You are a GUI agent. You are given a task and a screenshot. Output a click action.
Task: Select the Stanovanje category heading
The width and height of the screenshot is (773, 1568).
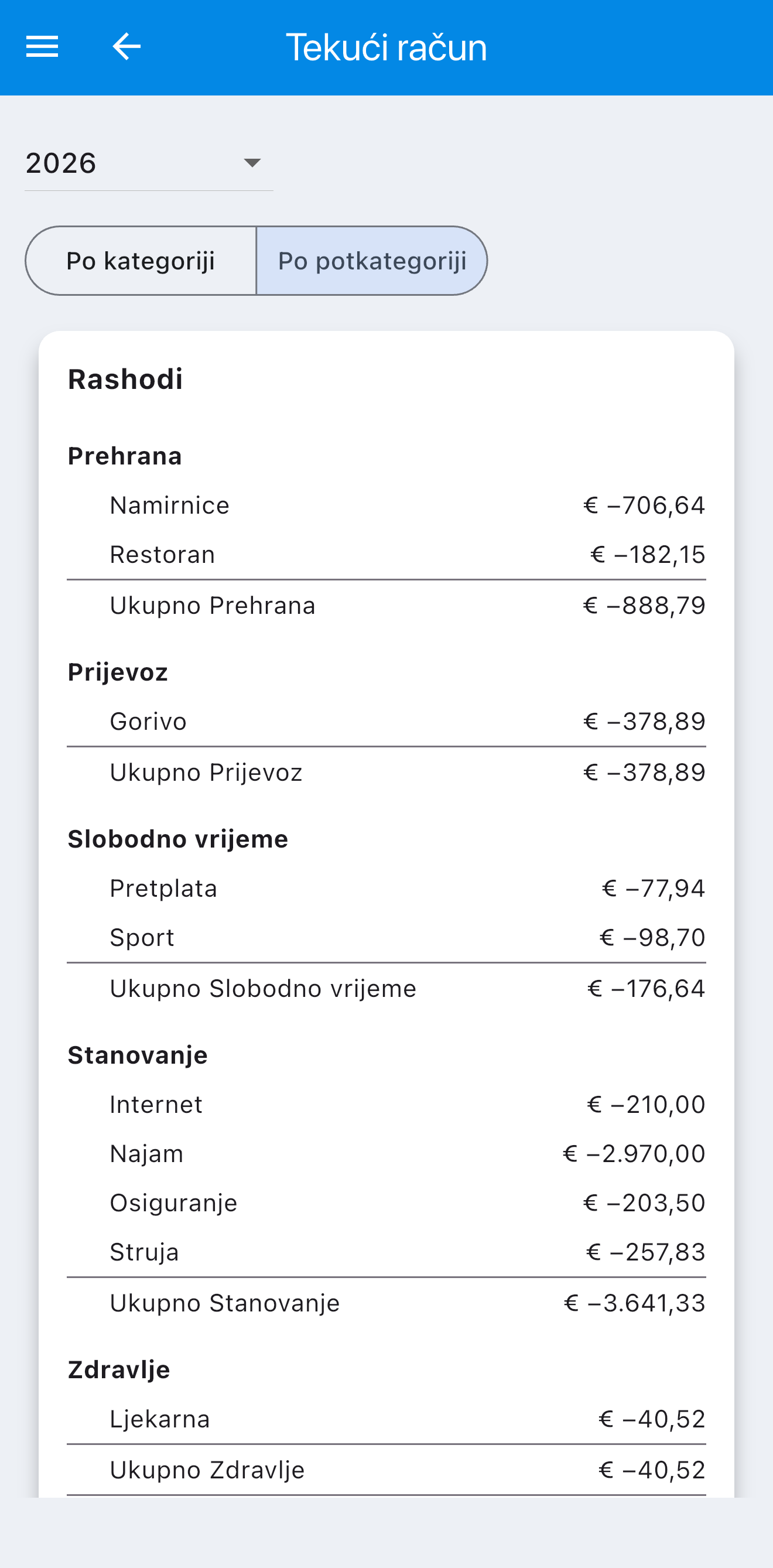click(x=138, y=1055)
